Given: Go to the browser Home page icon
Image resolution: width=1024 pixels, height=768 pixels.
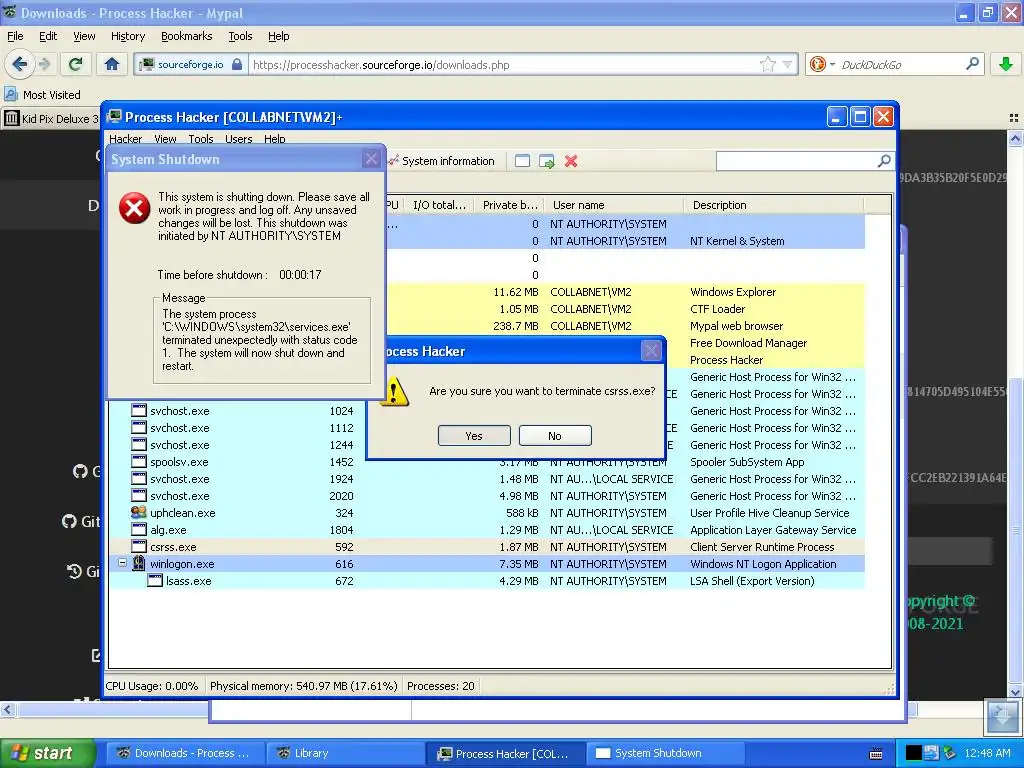Looking at the screenshot, I should (112, 64).
